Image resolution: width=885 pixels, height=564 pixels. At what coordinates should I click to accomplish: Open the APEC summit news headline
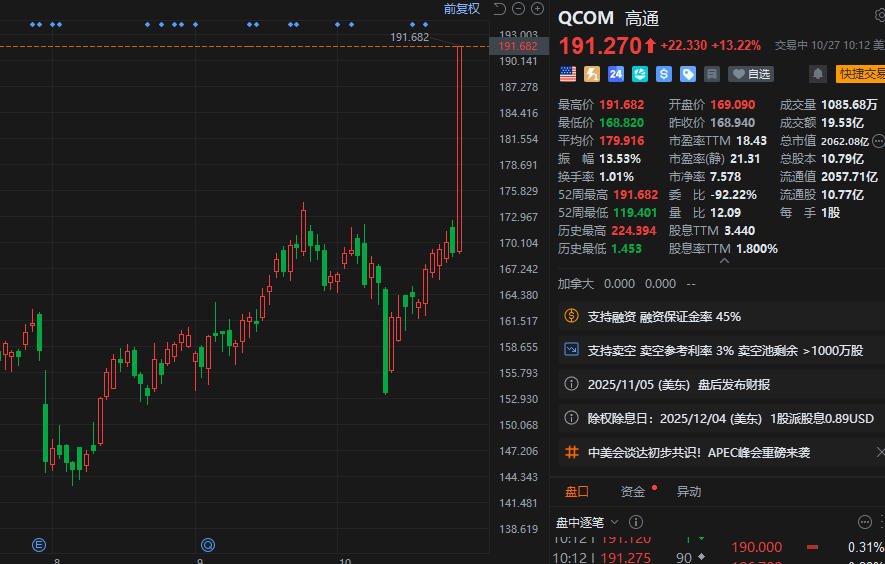(698, 452)
